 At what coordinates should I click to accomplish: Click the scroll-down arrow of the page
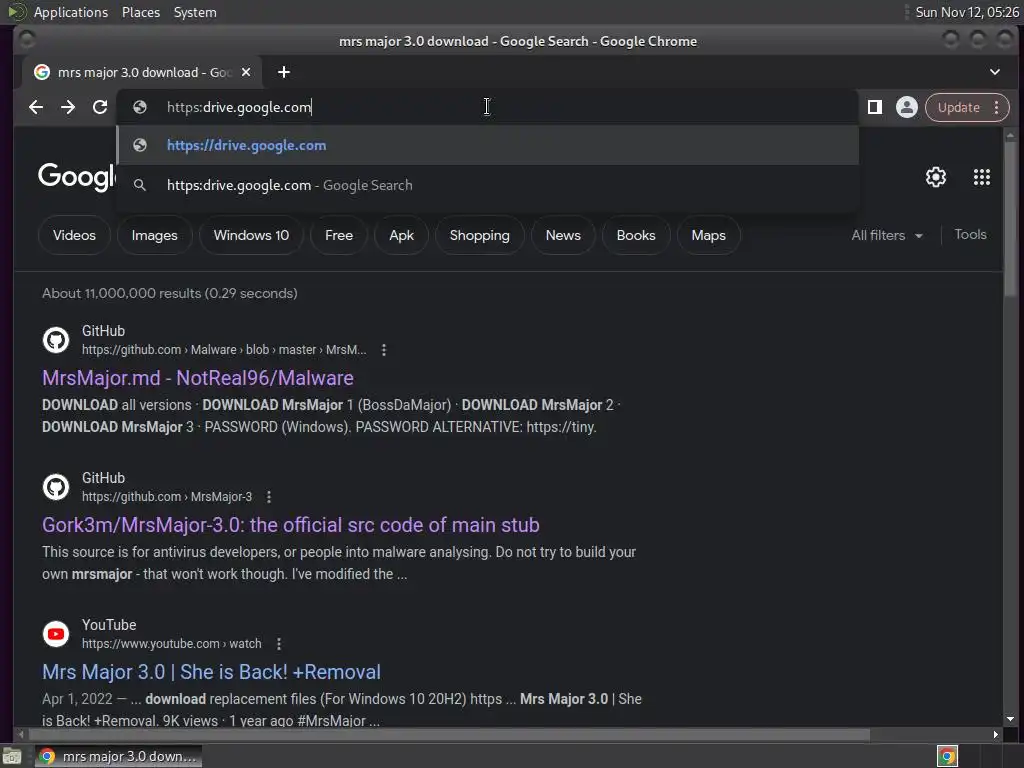pyautogui.click(x=1010, y=719)
